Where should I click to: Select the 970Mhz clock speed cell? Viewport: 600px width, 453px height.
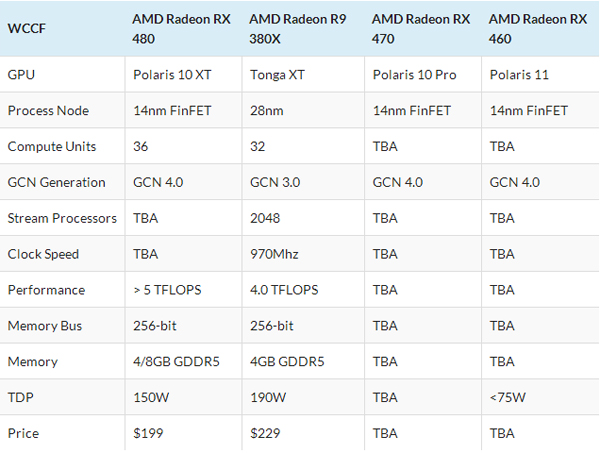click(272, 254)
